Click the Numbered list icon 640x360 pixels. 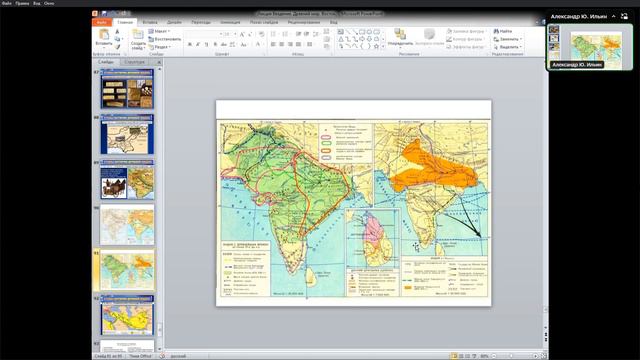click(285, 34)
